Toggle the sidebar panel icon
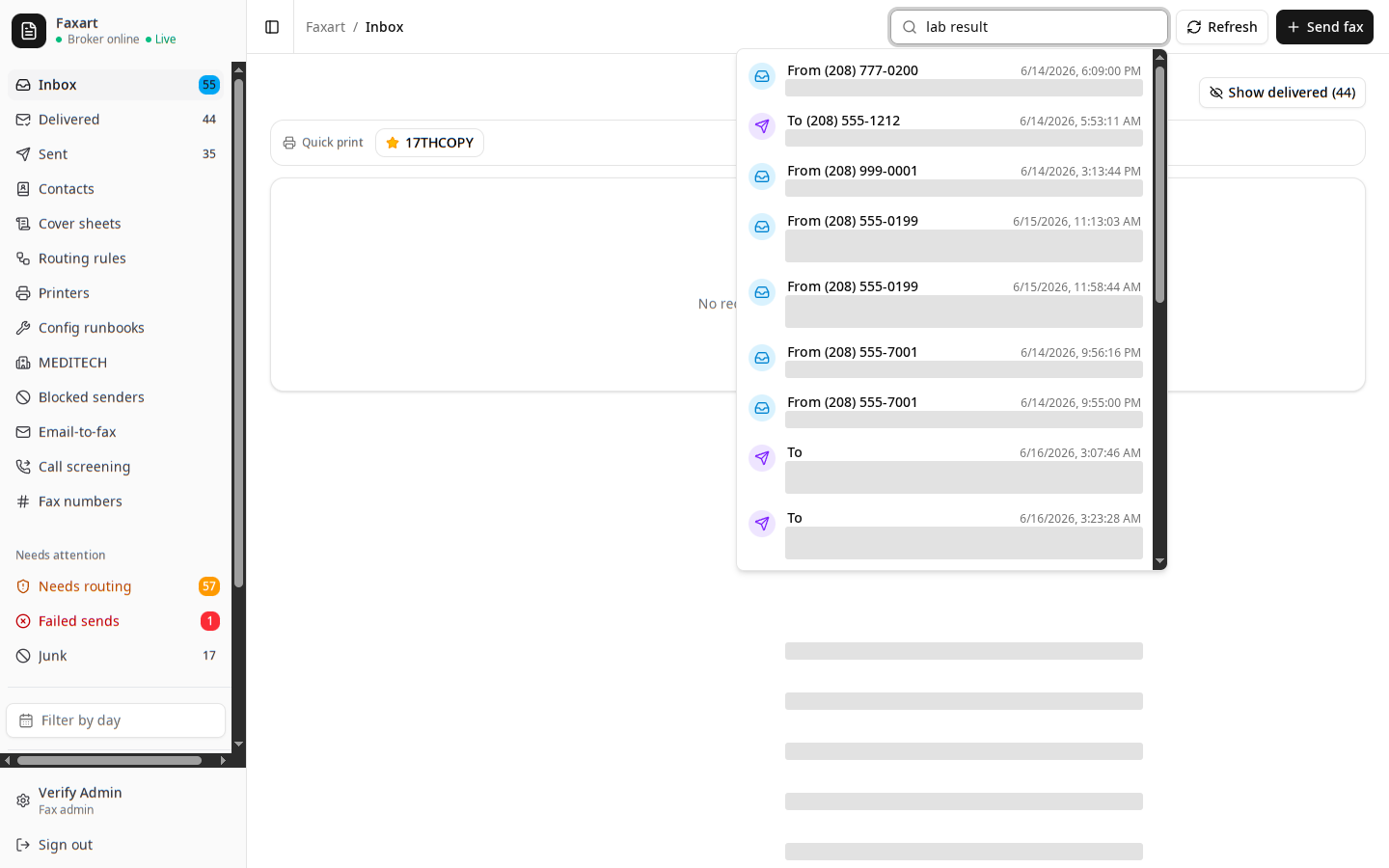Screen dimensions: 1389x868 pyautogui.click(x=272, y=27)
